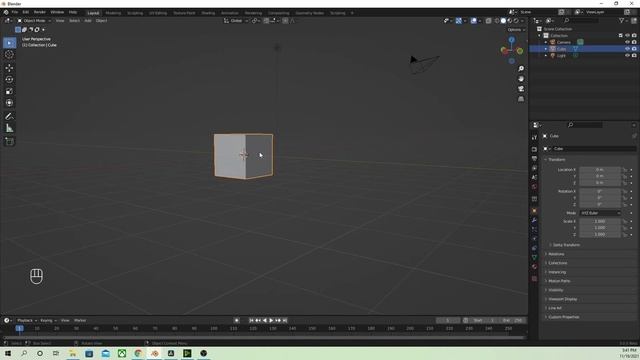Open the Object Data green triangle tab
Viewport: 640px width, 360px height.
(x=534, y=257)
